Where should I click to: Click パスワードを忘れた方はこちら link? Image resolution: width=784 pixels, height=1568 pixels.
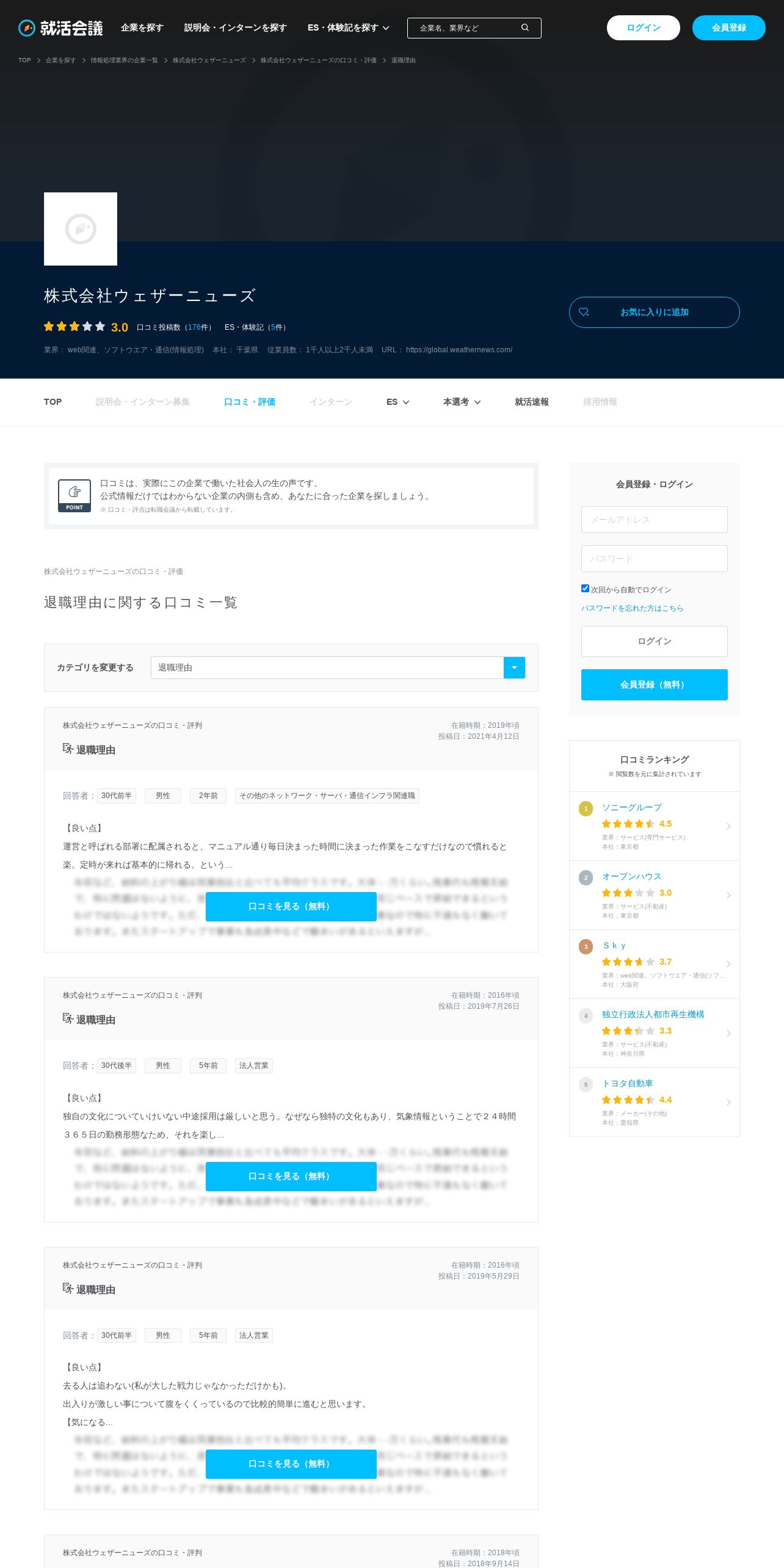pyautogui.click(x=632, y=608)
